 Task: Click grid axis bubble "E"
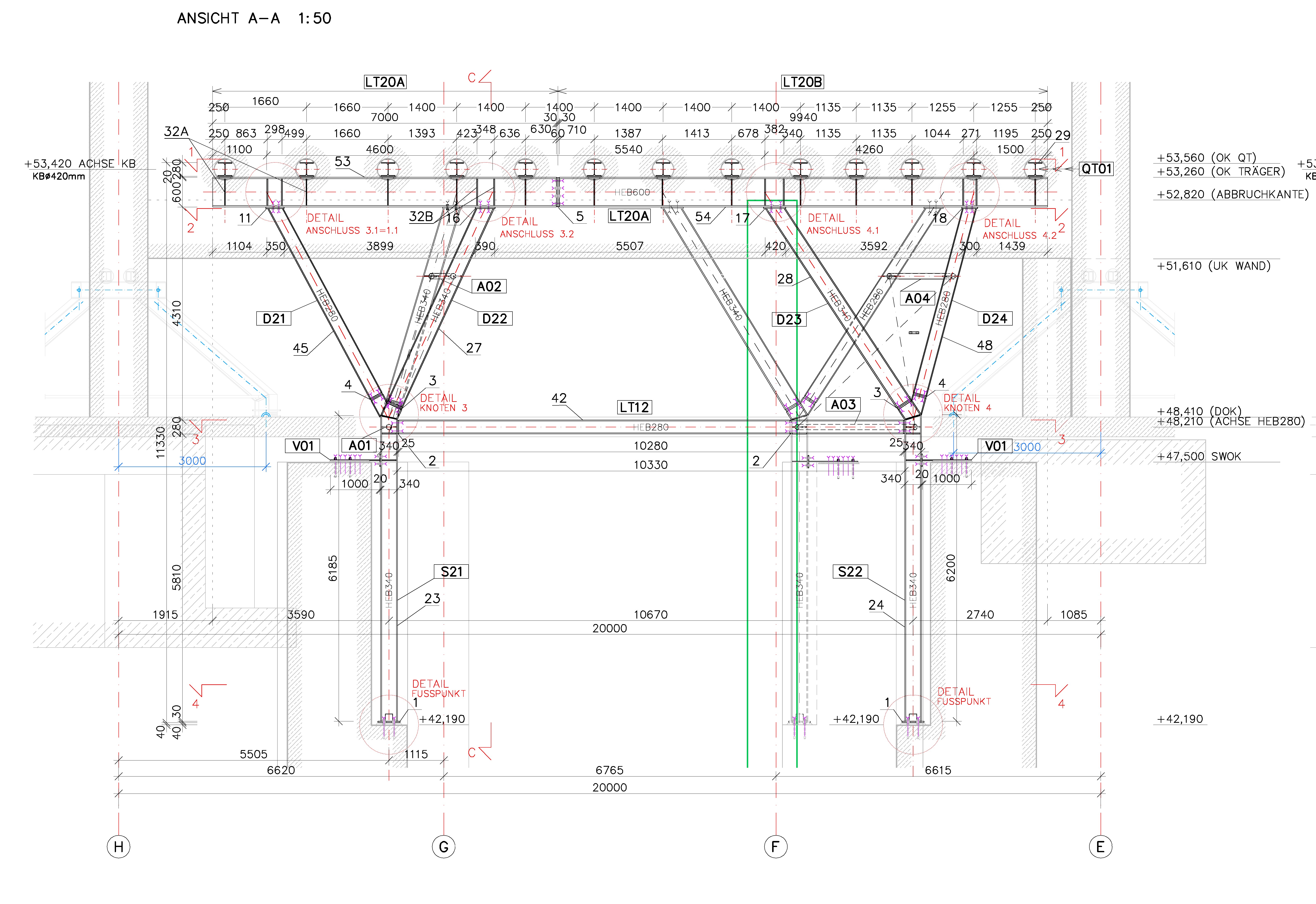(1100, 847)
